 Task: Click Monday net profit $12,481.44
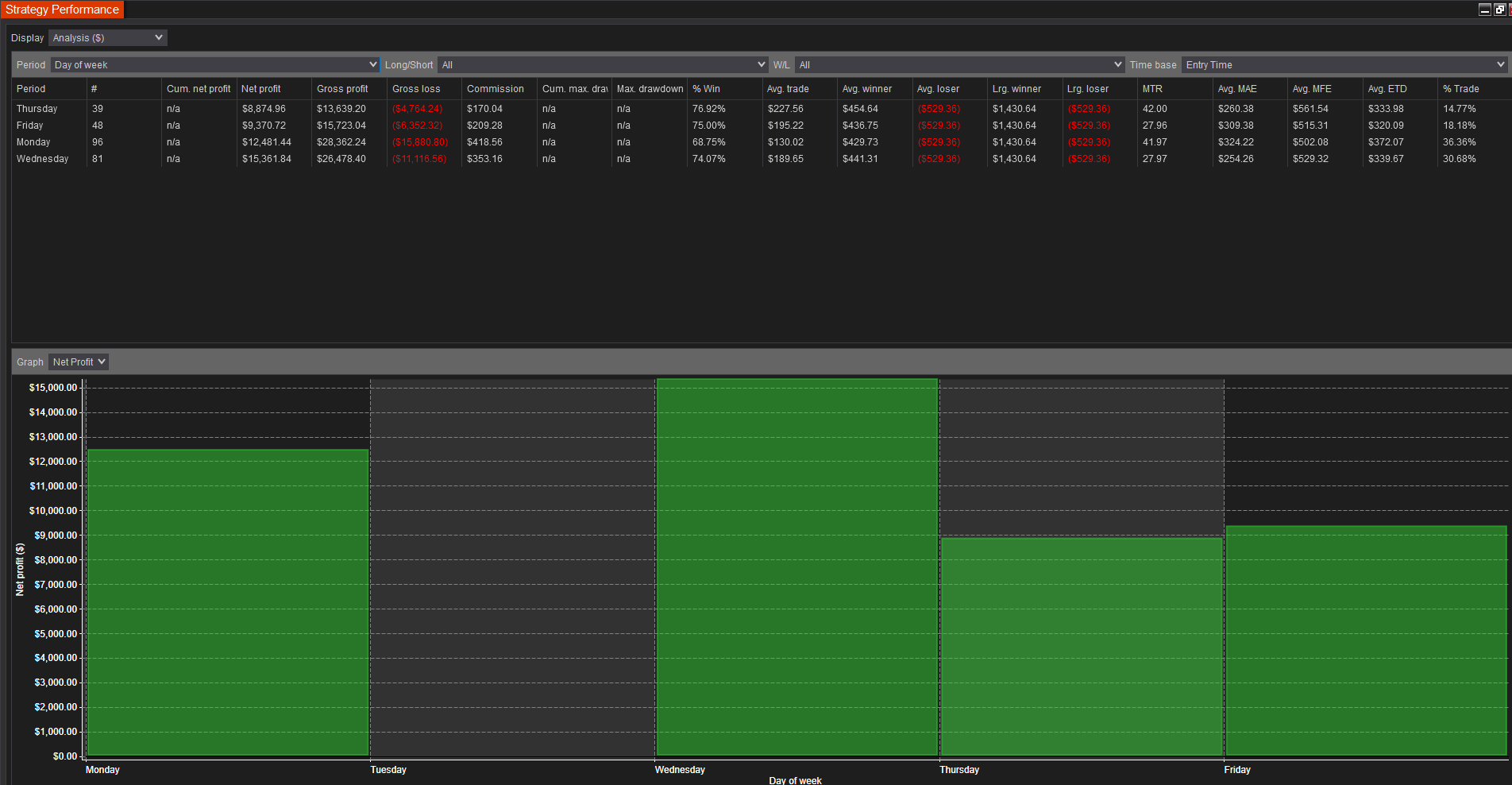tap(267, 142)
